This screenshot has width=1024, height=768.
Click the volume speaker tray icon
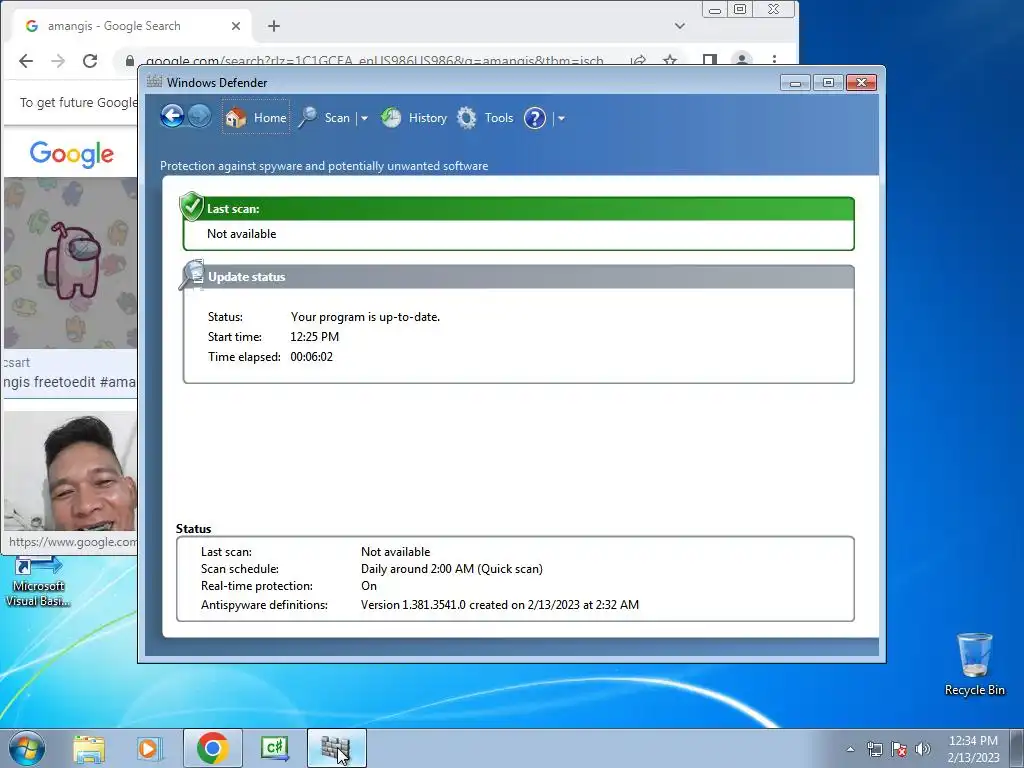pos(923,749)
